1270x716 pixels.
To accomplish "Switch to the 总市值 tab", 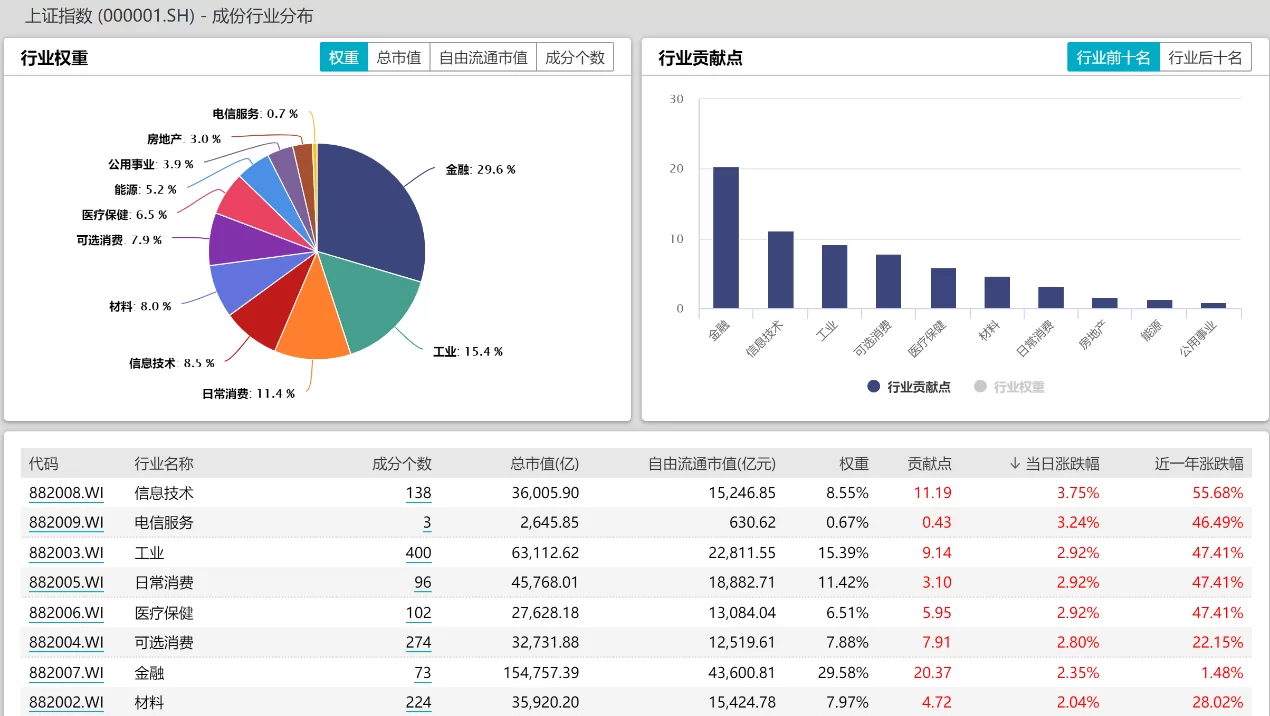I will [x=399, y=57].
